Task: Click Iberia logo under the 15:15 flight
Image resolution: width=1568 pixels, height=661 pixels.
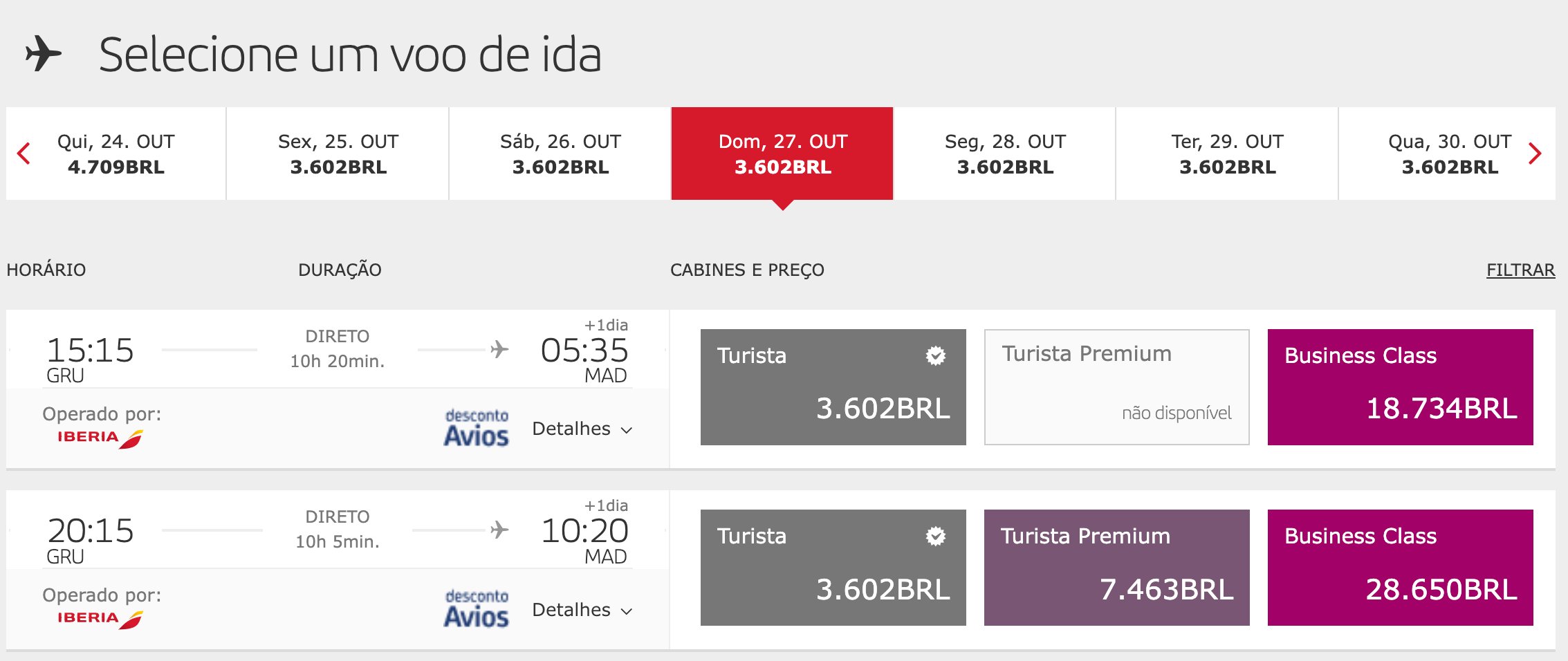Action: pyautogui.click(x=100, y=438)
